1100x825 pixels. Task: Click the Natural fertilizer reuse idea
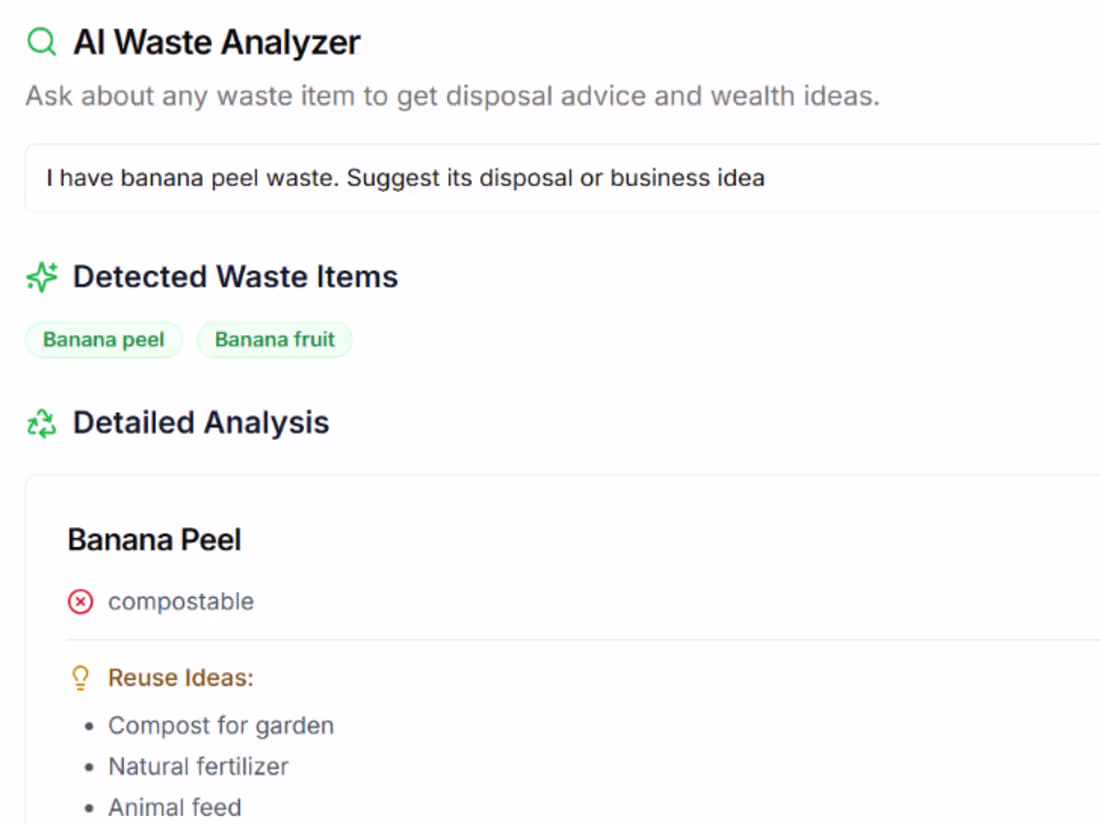tap(198, 766)
